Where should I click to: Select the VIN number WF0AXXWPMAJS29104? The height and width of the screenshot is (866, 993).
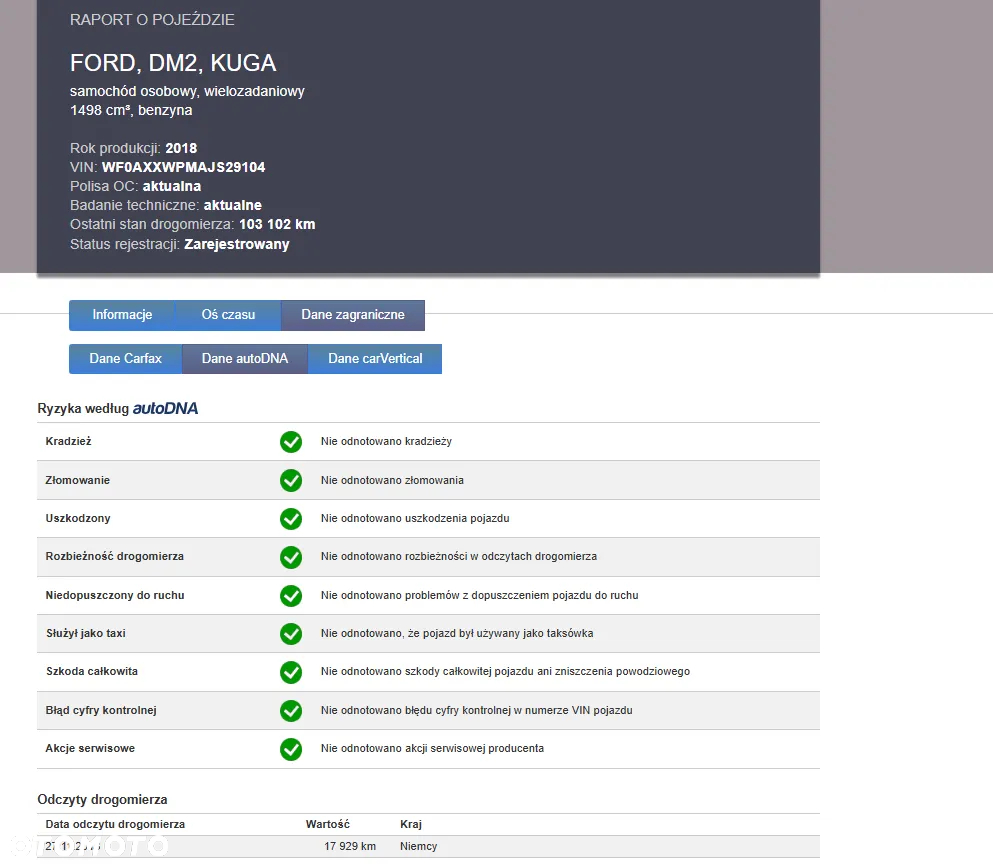pos(183,167)
